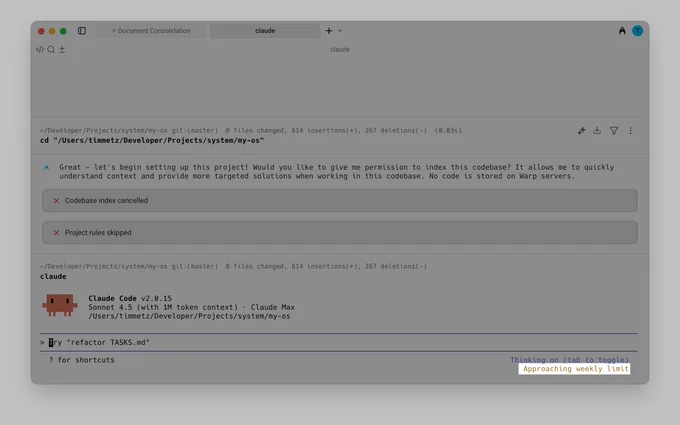
Task: Click the code view brackets icon
Action: 40,49
